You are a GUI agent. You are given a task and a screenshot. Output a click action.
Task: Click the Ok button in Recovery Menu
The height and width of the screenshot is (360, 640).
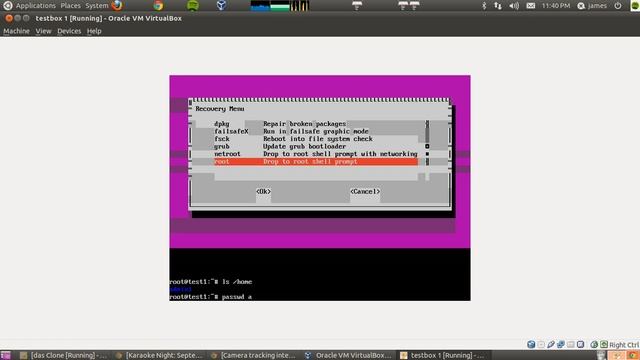pos(263,191)
